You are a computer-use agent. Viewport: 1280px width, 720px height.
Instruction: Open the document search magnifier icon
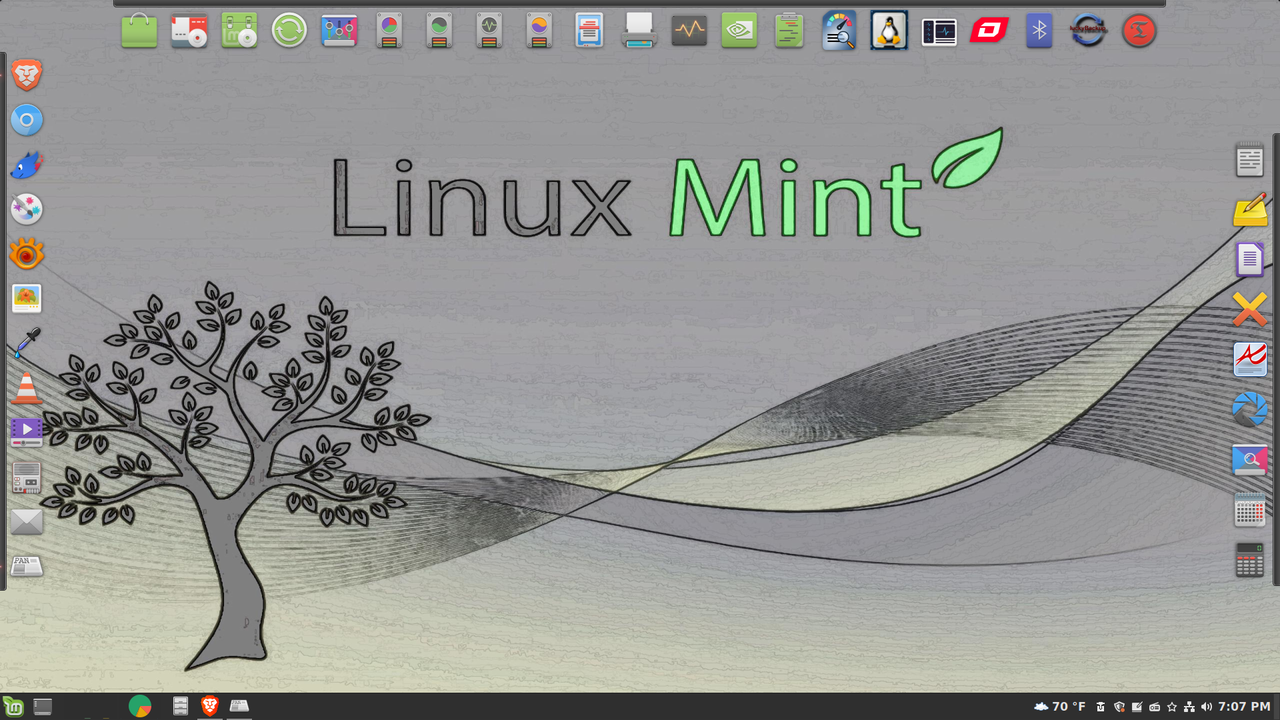[x=1250, y=460]
